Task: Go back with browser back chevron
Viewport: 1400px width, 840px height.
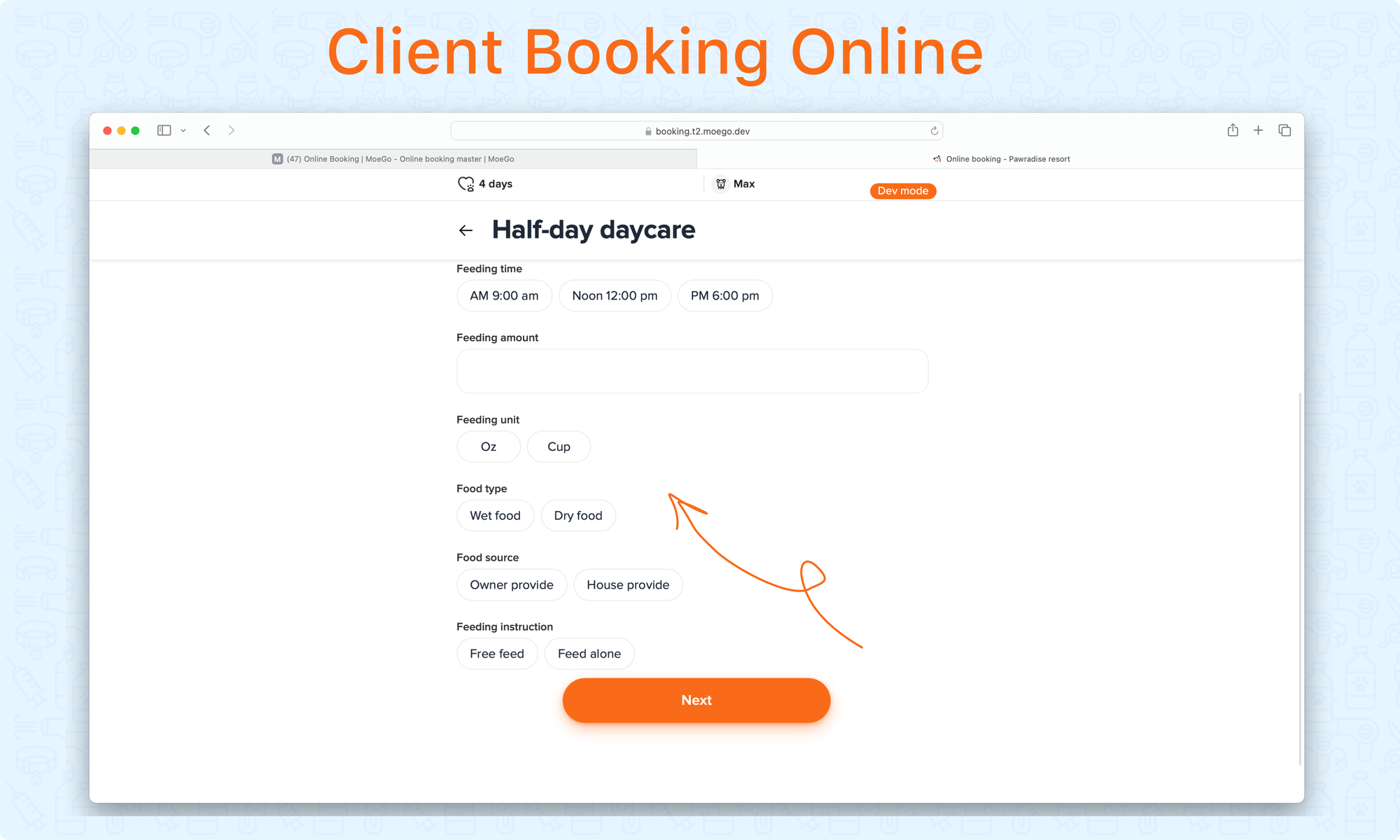Action: click(x=207, y=130)
